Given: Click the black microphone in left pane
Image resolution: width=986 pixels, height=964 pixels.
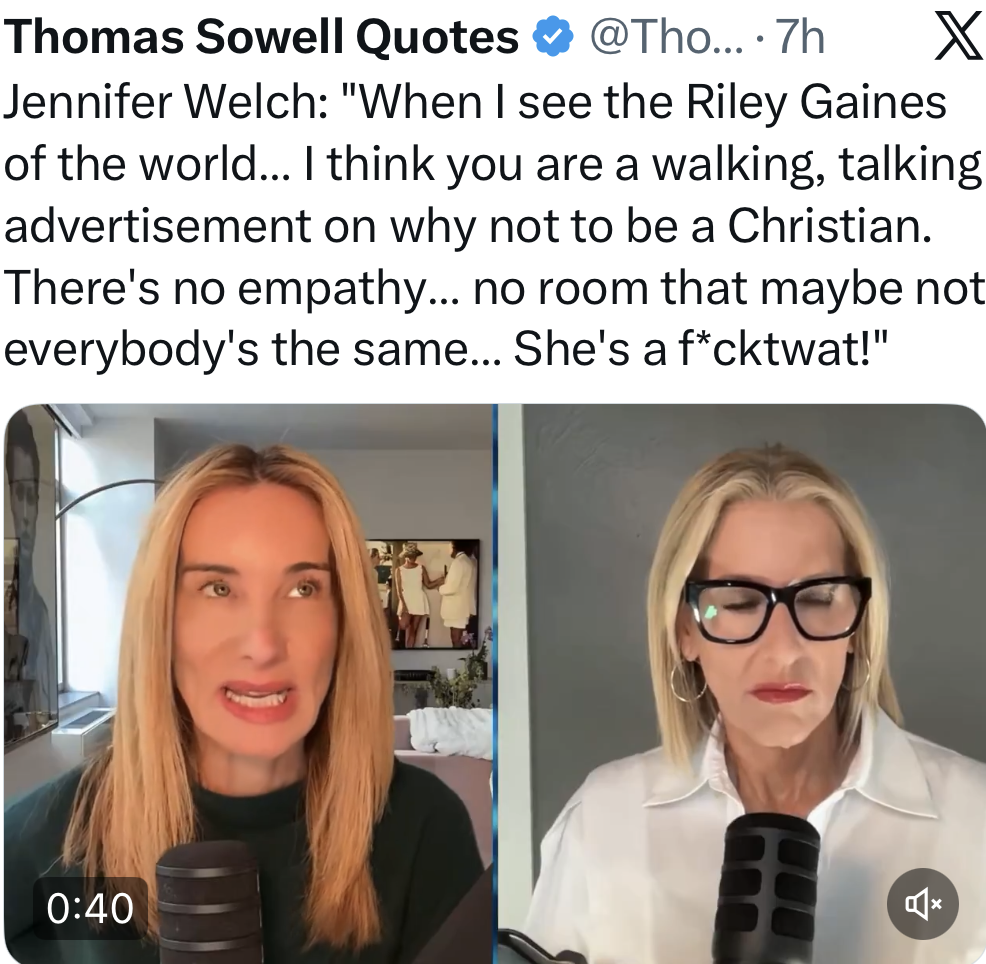Looking at the screenshot, I should (208, 902).
